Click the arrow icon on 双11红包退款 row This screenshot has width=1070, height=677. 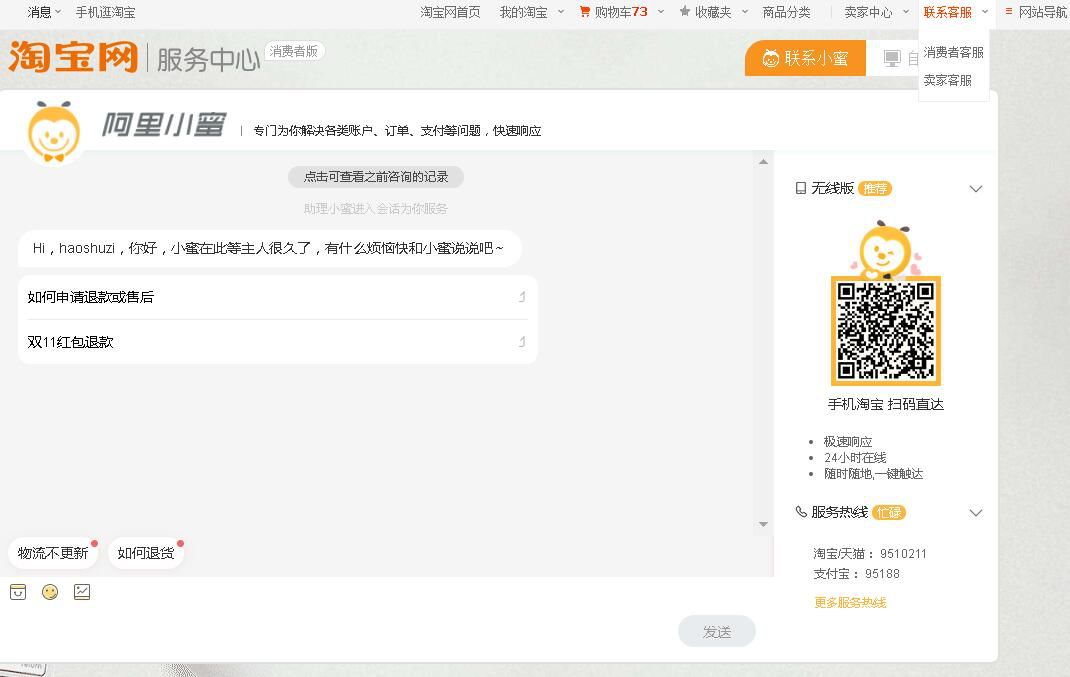coord(522,342)
